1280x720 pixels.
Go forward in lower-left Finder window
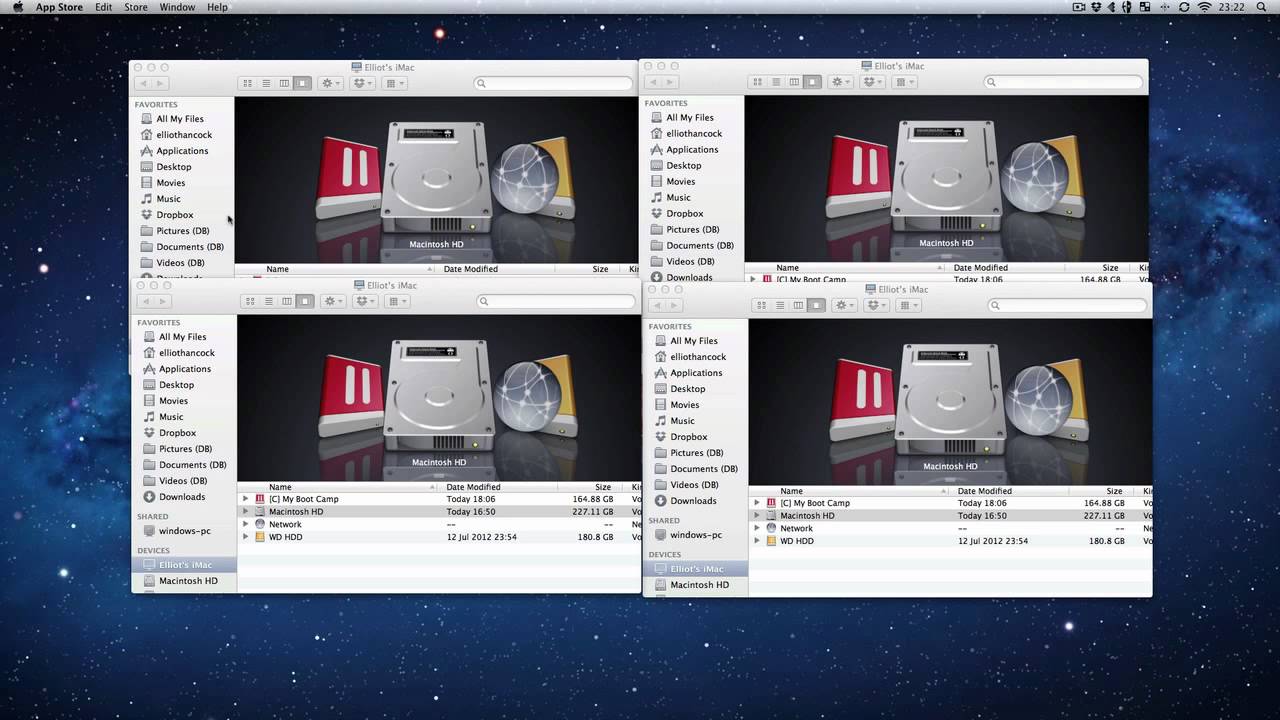(x=163, y=301)
